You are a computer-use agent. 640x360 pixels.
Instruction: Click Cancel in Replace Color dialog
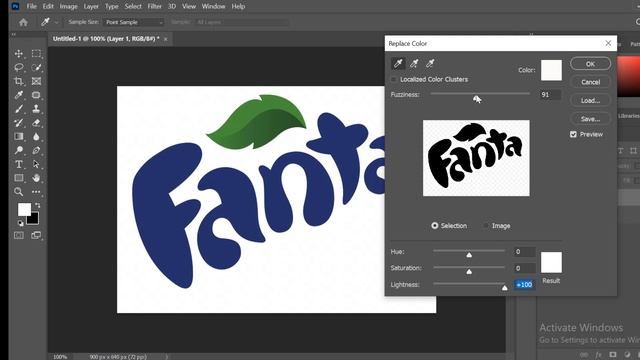click(590, 82)
